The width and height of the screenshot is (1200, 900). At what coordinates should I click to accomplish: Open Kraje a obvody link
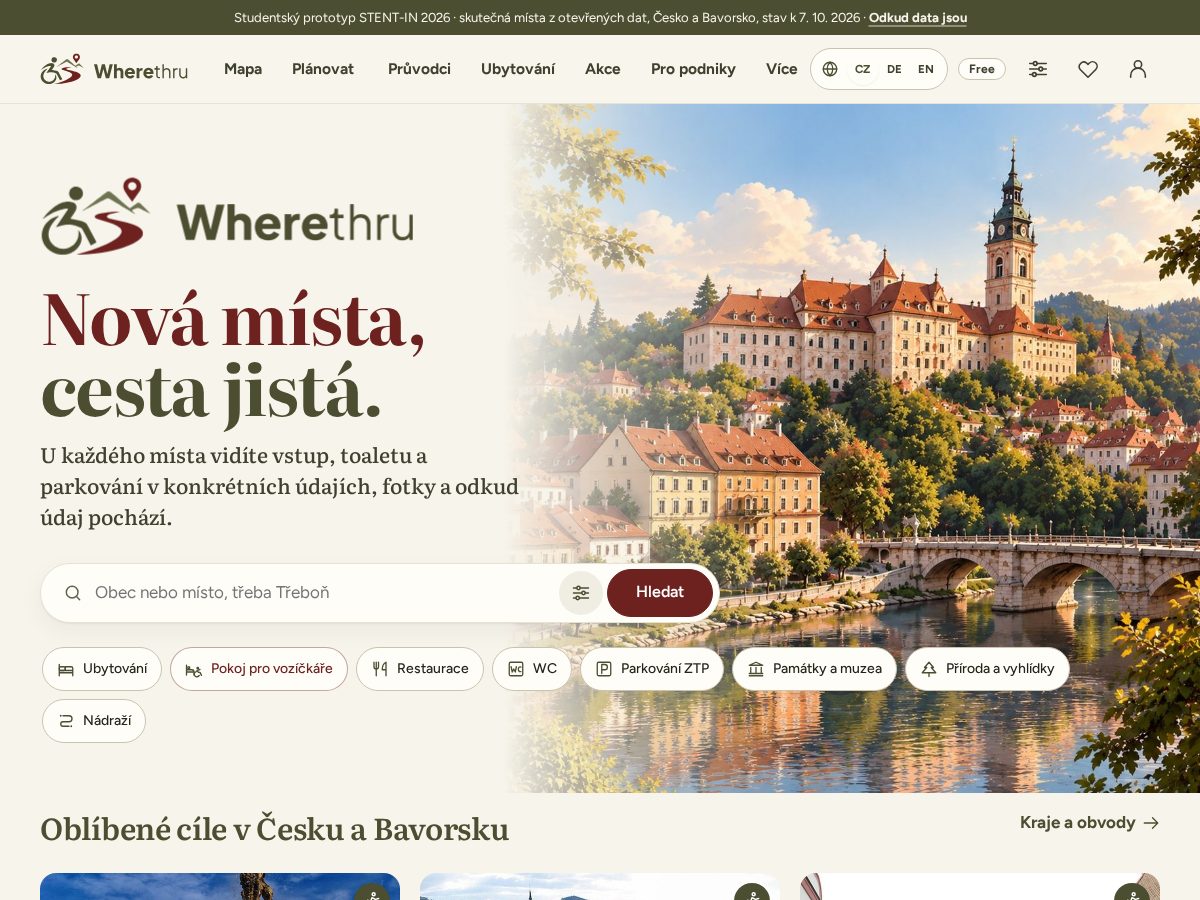(x=1090, y=823)
